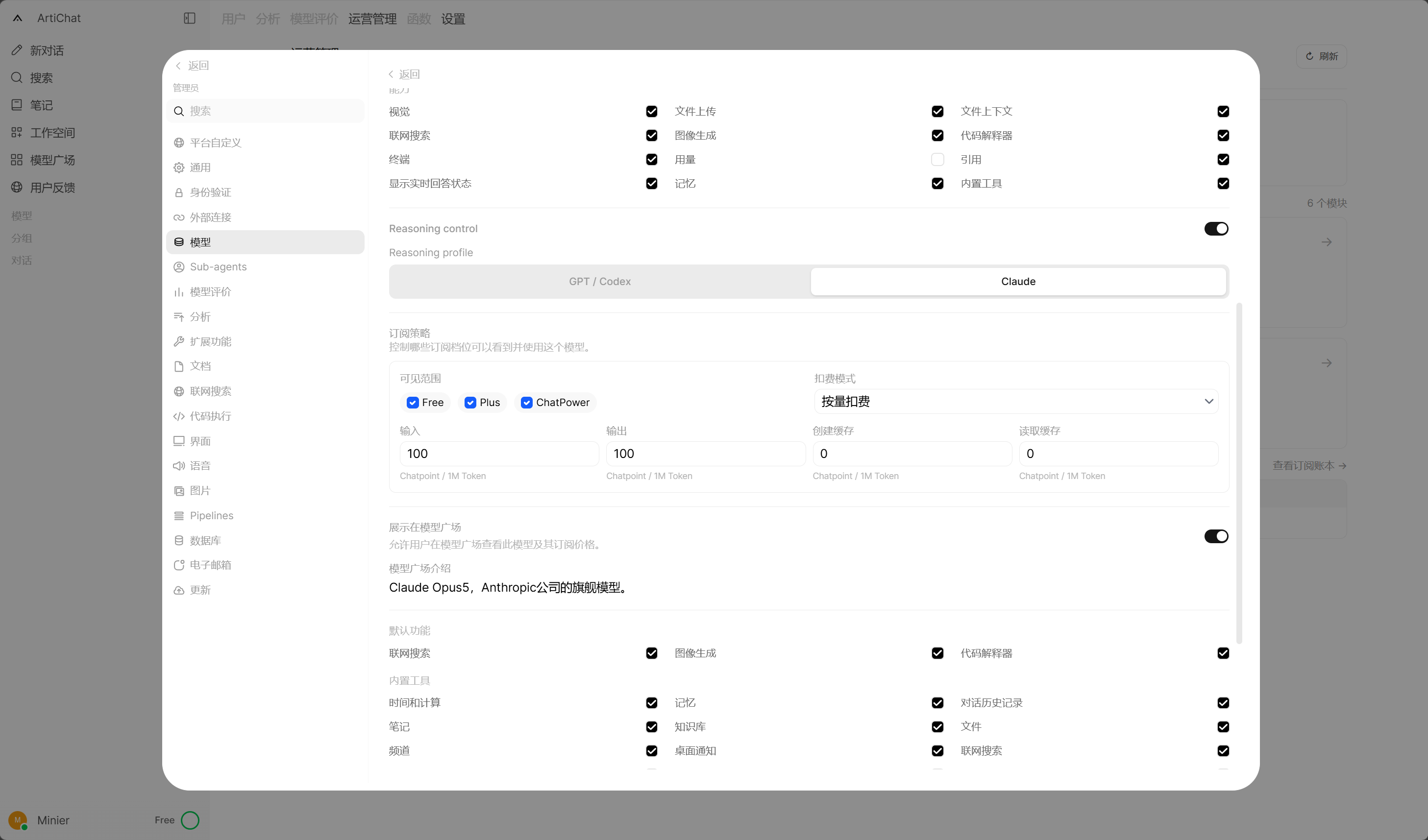Click the 创建缓存 price field
This screenshot has height=840, width=1428.
point(912,454)
